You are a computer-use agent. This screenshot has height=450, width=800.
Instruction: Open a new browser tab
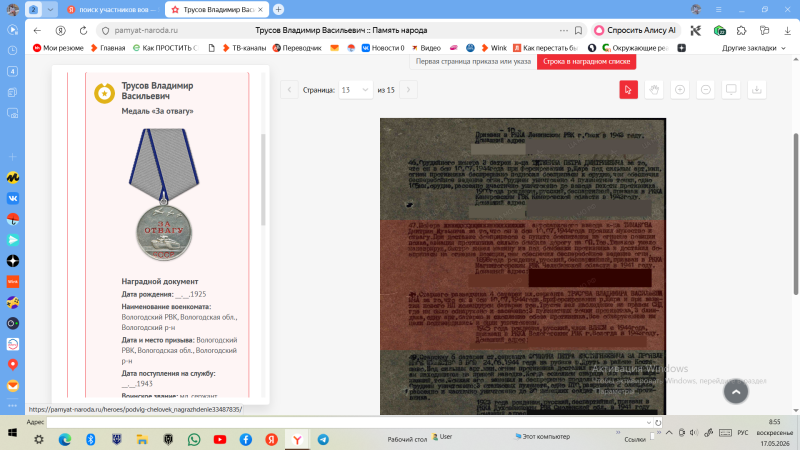coord(278,9)
